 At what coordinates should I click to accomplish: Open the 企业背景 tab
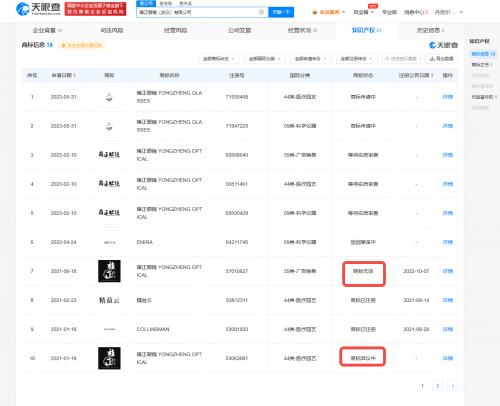point(47,30)
